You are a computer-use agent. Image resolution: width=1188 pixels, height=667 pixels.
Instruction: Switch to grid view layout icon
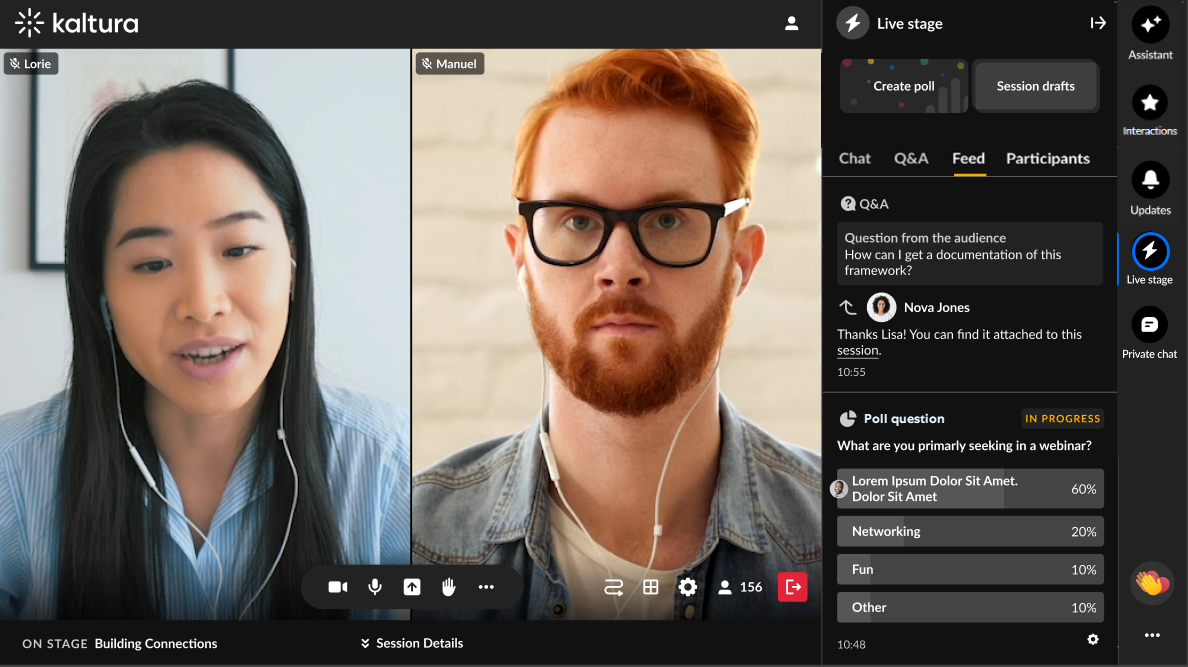point(651,587)
